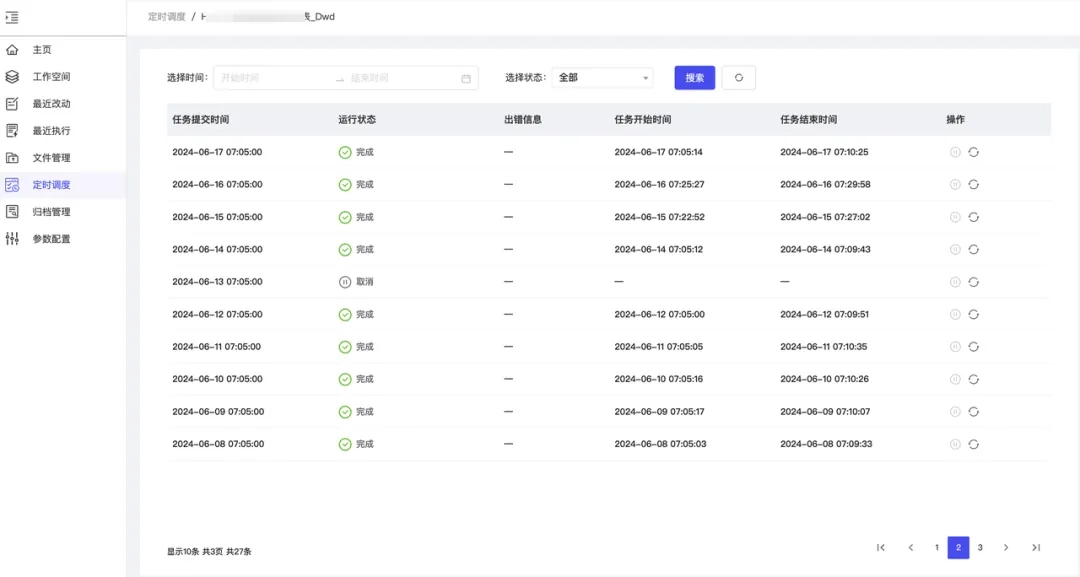Viewport: 1080px width, 577px height.
Task: Go to the previous page with left chevron
Action: tap(911, 548)
